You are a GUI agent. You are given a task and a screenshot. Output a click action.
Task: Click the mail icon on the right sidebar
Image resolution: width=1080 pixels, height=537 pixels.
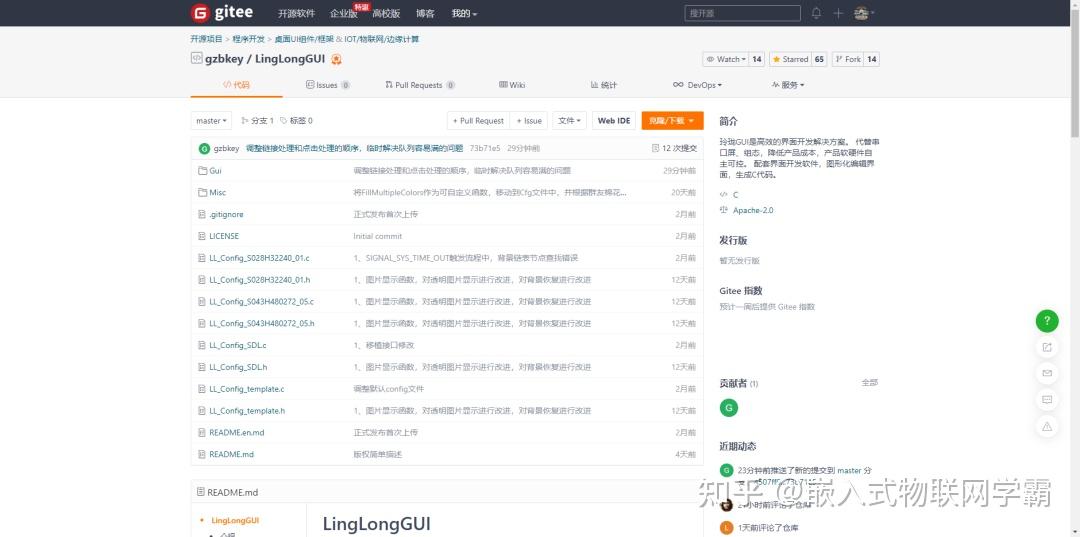1047,373
